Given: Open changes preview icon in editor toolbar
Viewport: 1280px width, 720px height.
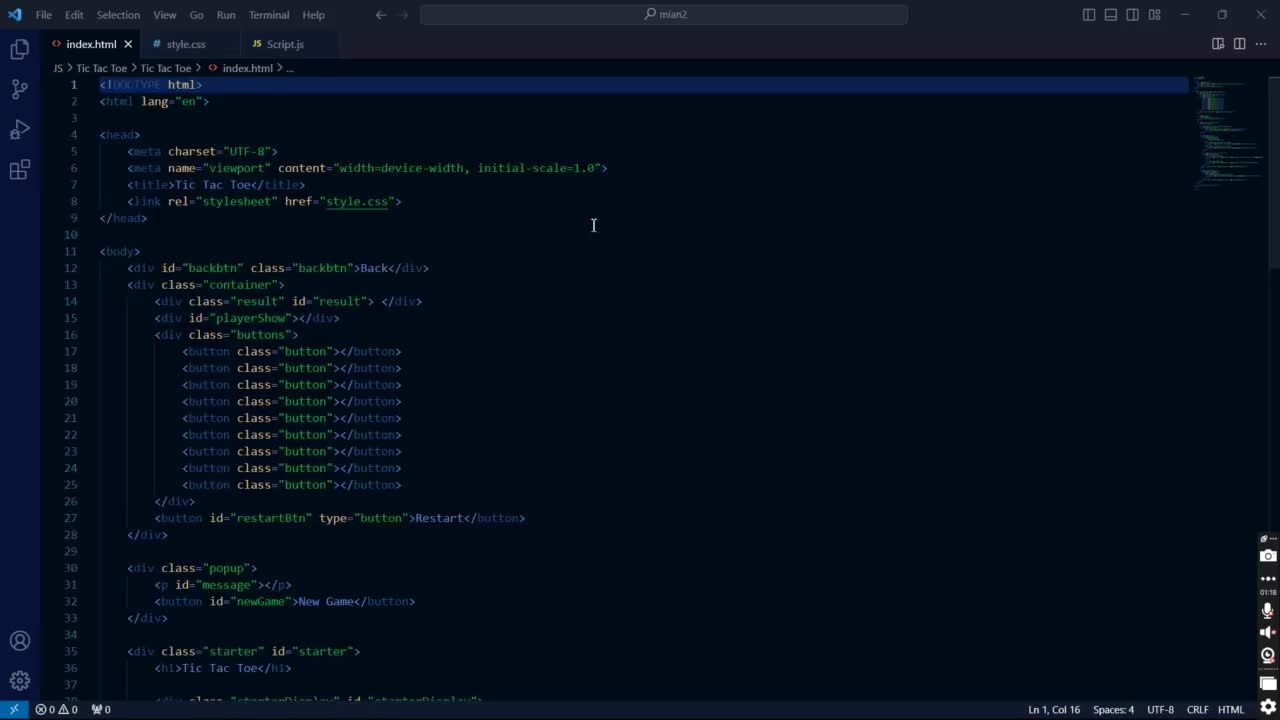Looking at the screenshot, I should (x=1218, y=44).
